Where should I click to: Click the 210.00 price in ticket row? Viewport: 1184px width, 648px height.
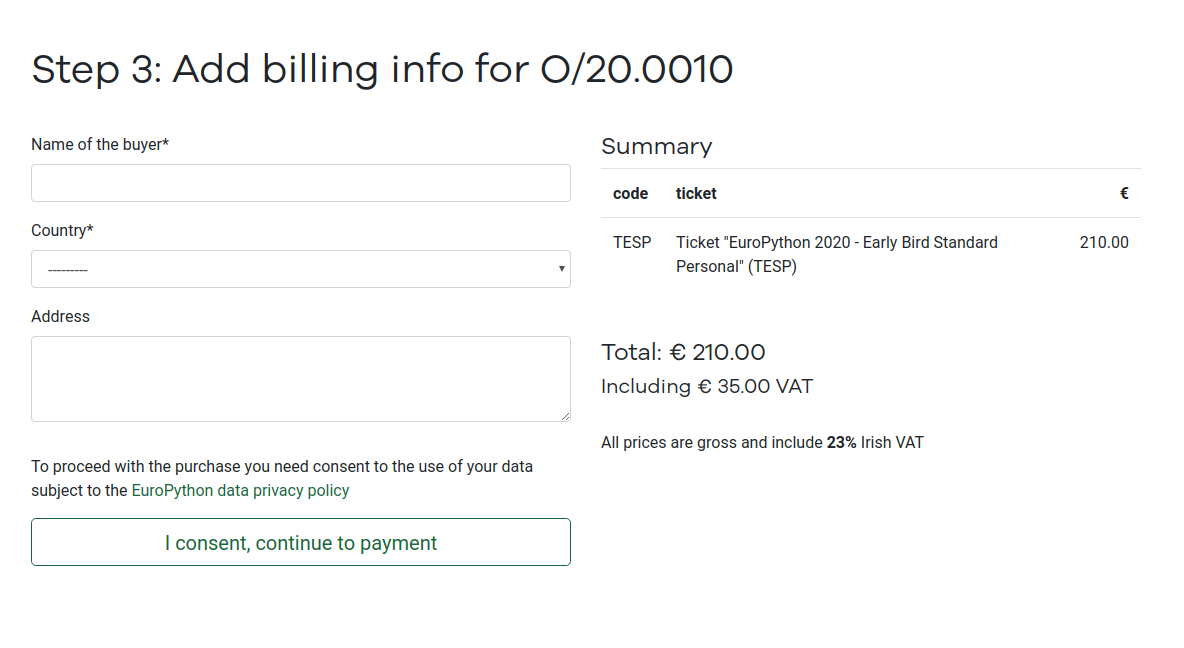(x=1104, y=243)
